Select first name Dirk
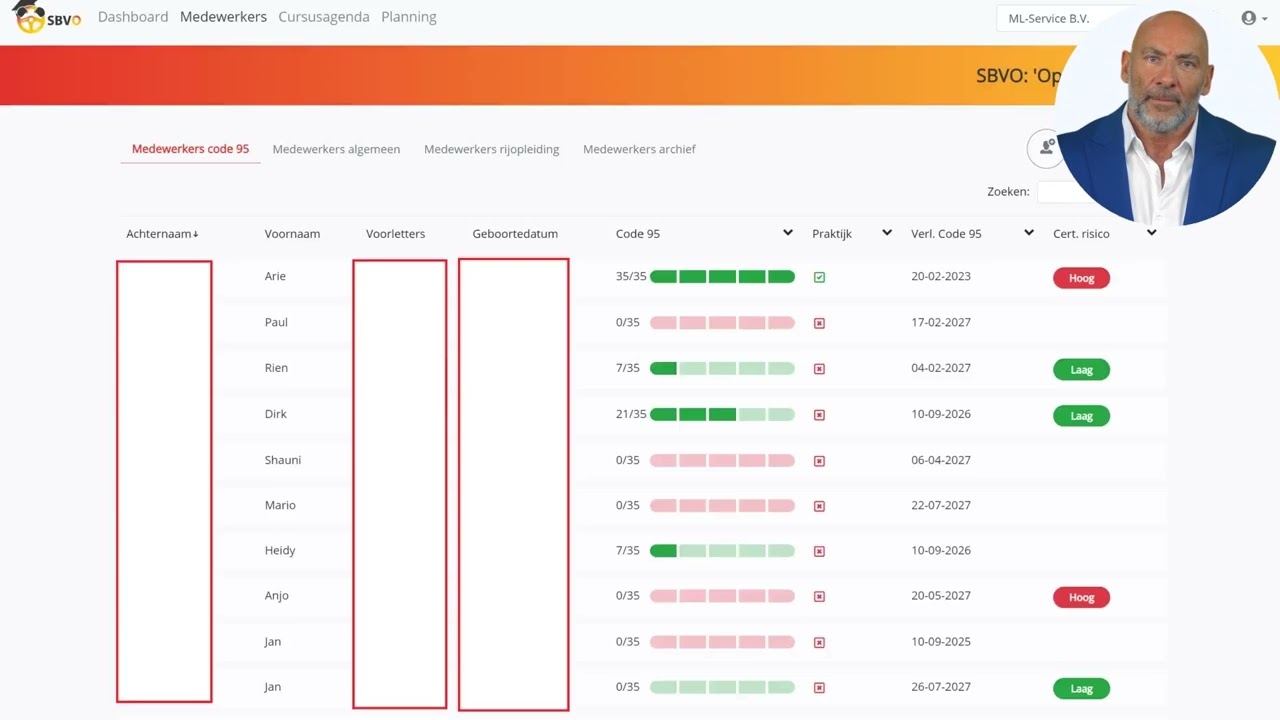1280x720 pixels. pos(275,414)
